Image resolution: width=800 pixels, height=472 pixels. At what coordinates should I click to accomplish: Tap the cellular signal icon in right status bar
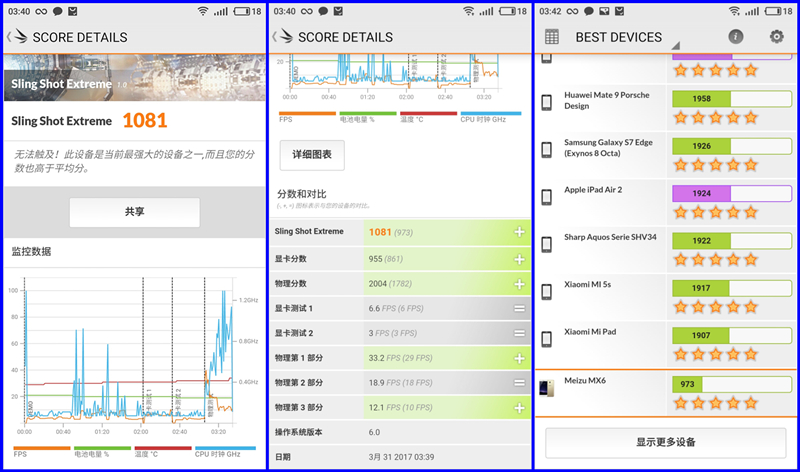pyautogui.click(x=752, y=11)
